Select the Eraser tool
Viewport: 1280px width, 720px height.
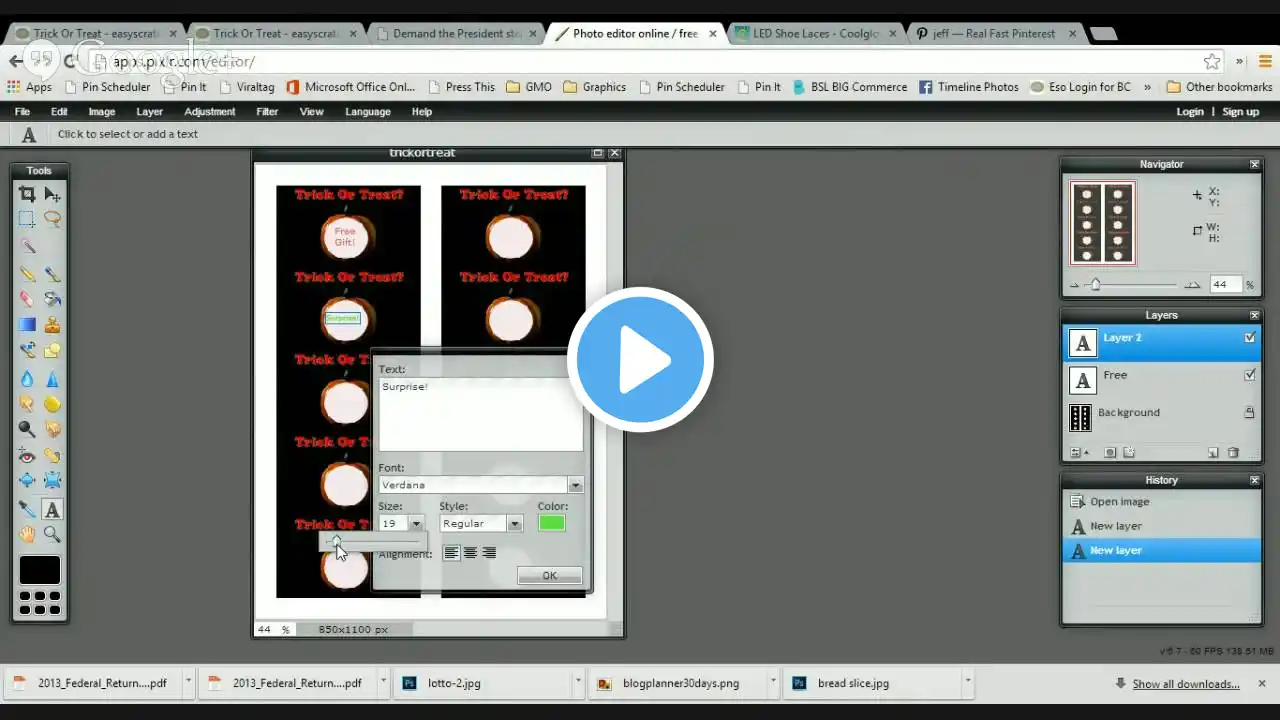coord(27,298)
